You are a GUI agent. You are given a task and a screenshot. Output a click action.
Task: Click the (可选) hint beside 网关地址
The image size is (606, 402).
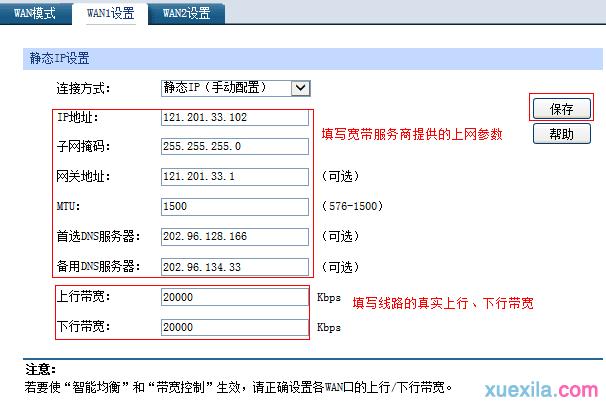tap(340, 177)
